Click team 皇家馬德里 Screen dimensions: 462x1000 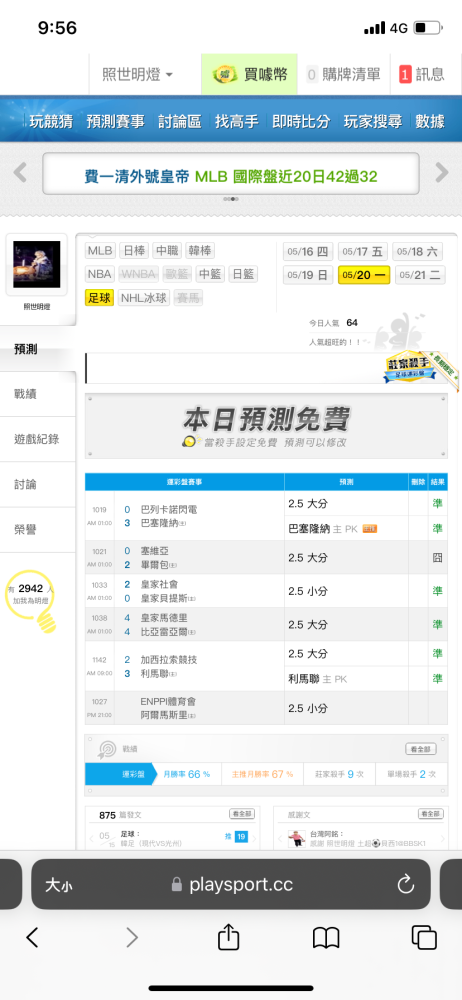[x=164, y=618]
